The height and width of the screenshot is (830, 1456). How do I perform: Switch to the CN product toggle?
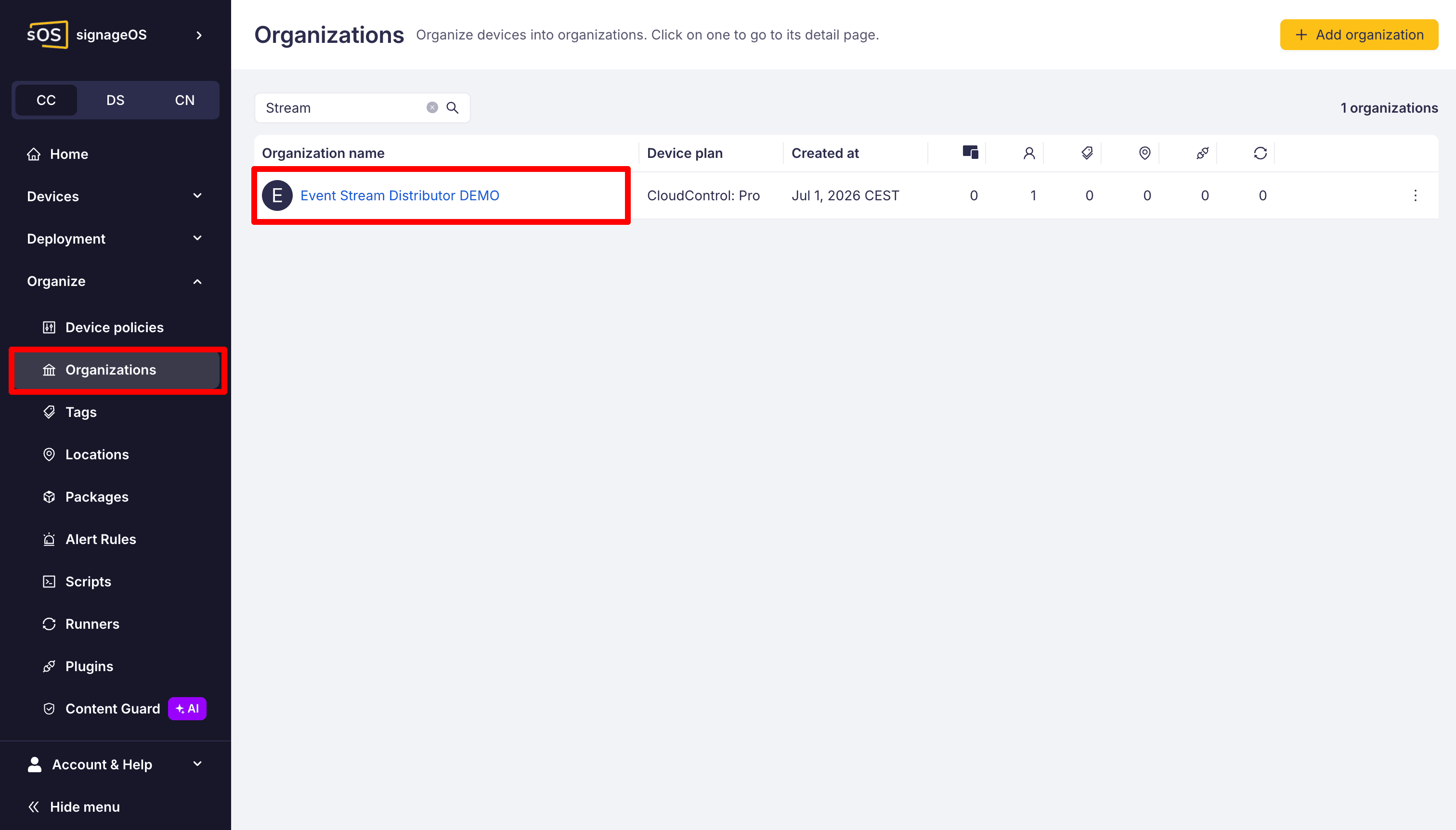pos(185,100)
